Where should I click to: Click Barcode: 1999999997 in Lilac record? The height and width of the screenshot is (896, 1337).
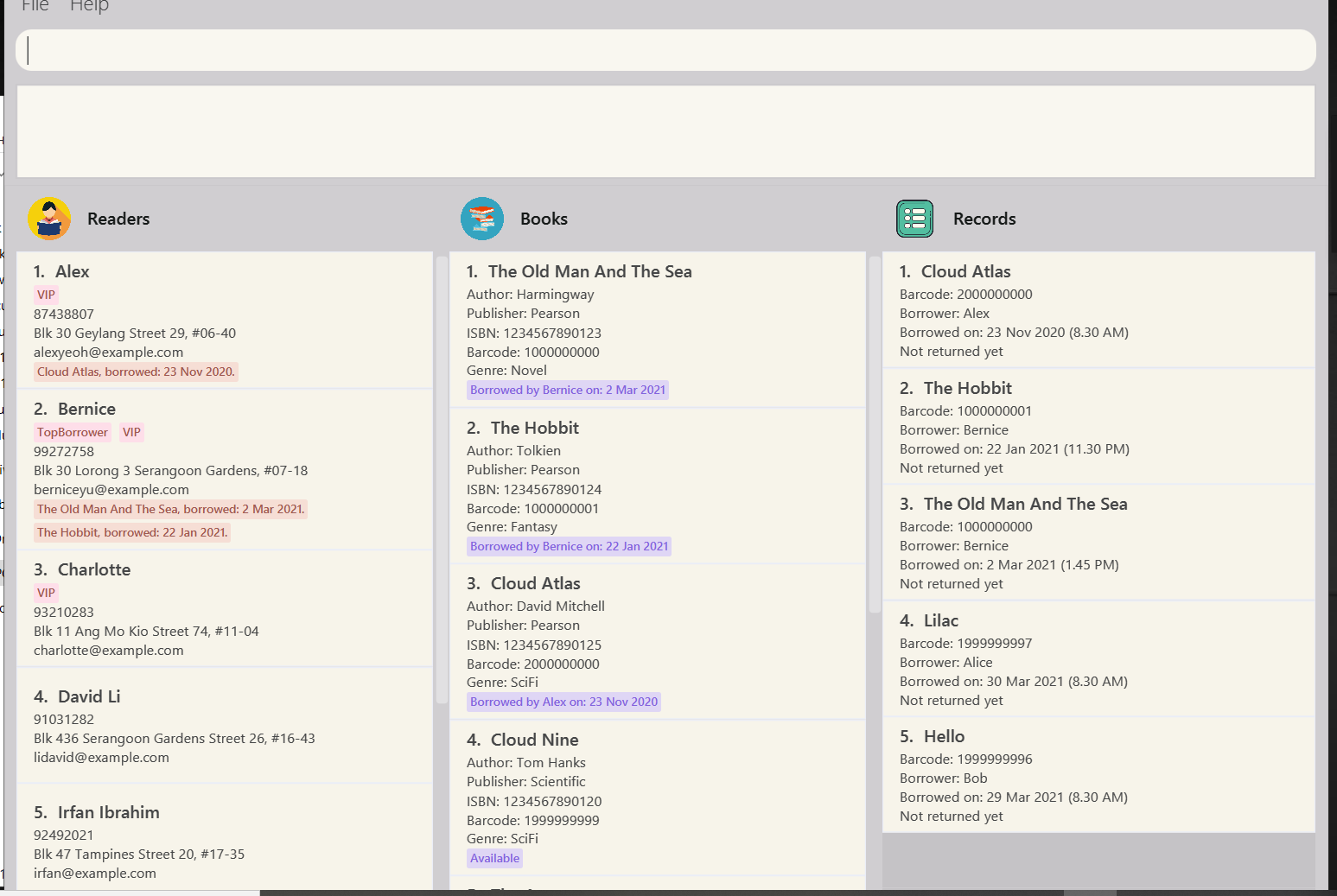click(966, 643)
